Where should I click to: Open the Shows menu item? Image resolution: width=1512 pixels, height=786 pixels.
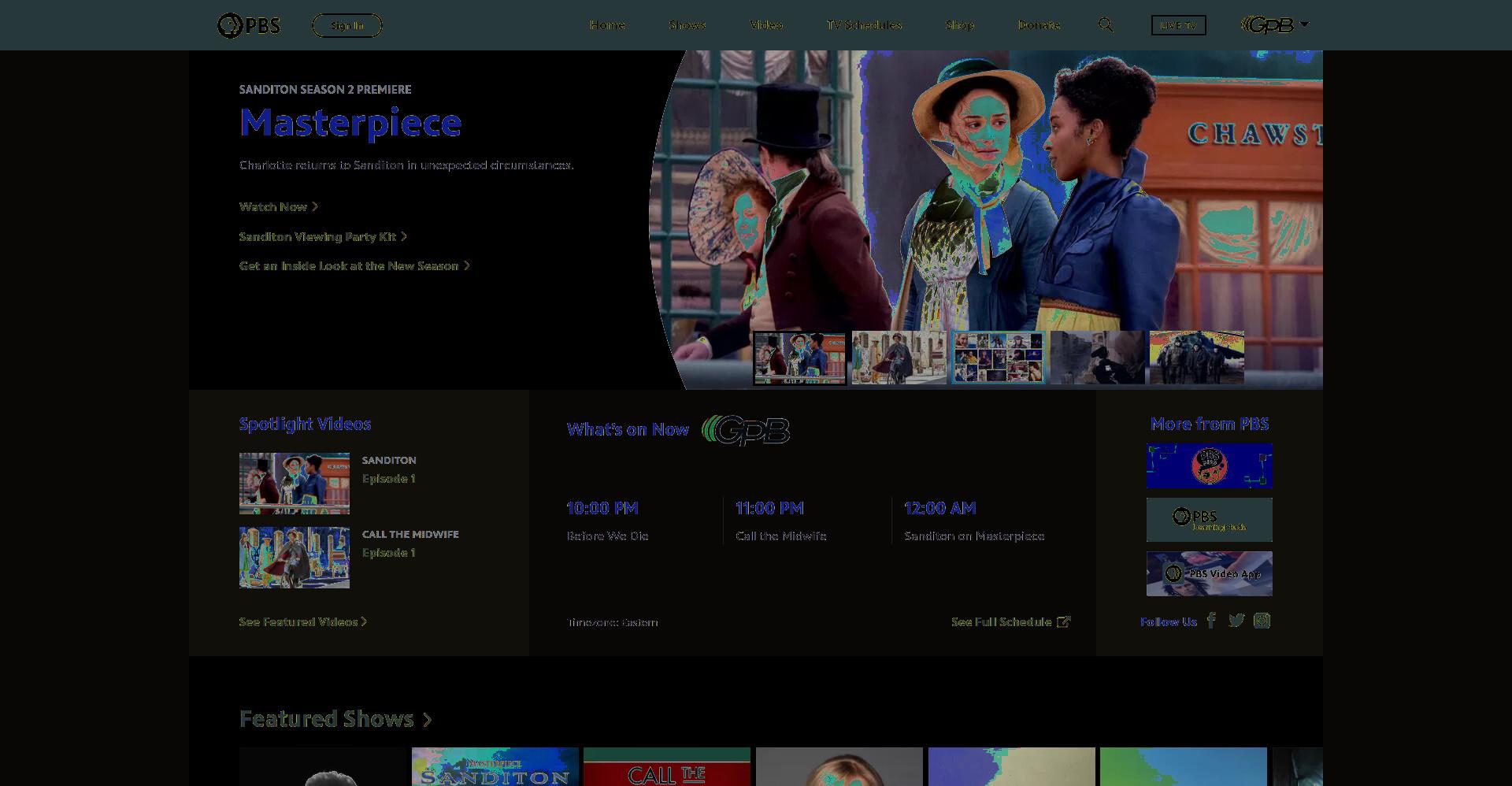click(687, 25)
